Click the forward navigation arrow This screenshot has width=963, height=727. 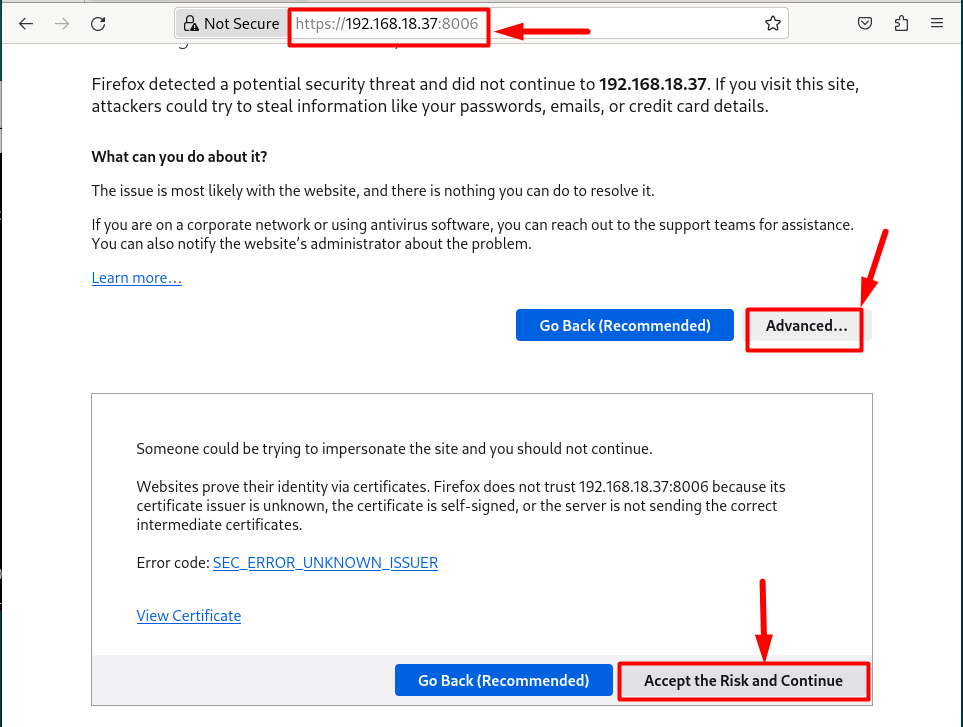tap(62, 24)
